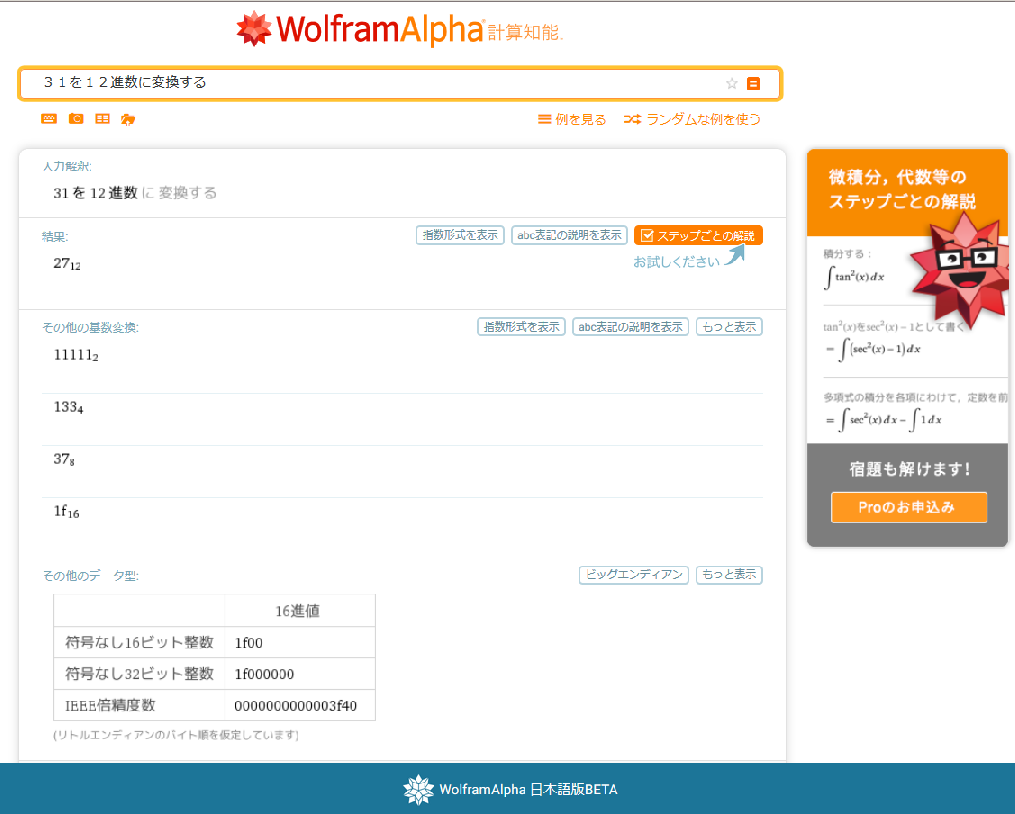
Task: Switch to ビッグエンディアン byte order
Action: [633, 575]
